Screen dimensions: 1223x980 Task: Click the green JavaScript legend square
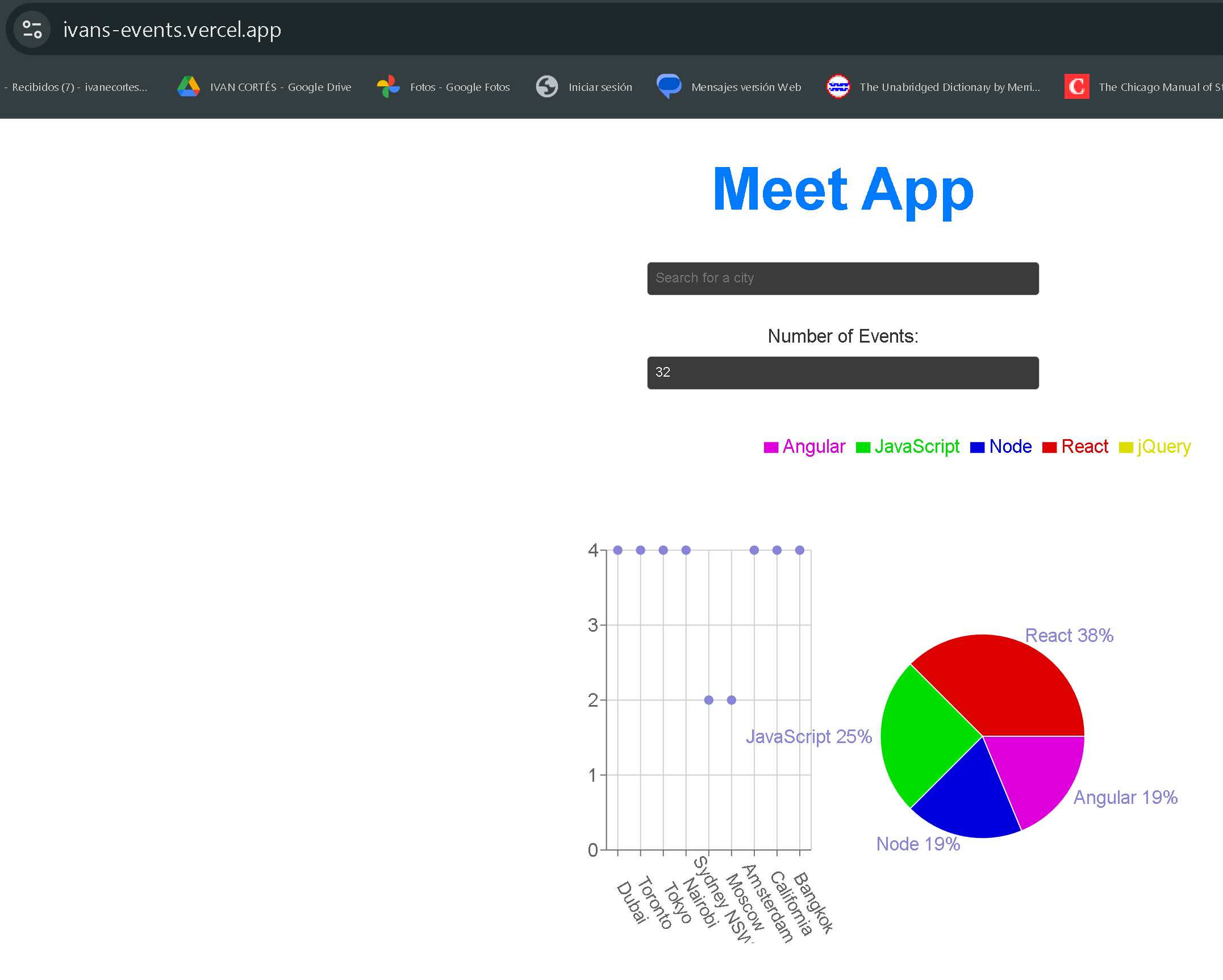(863, 447)
